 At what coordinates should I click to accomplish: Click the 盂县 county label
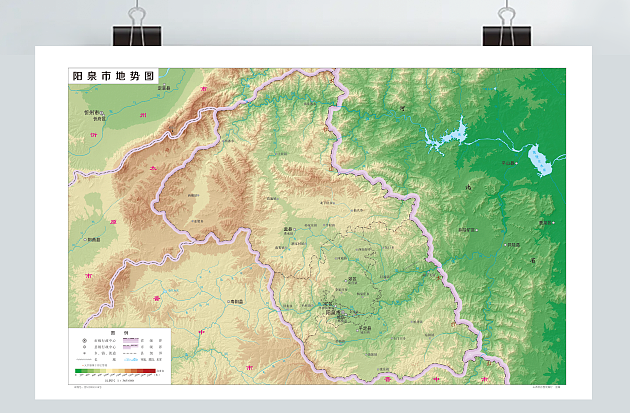tap(290, 229)
